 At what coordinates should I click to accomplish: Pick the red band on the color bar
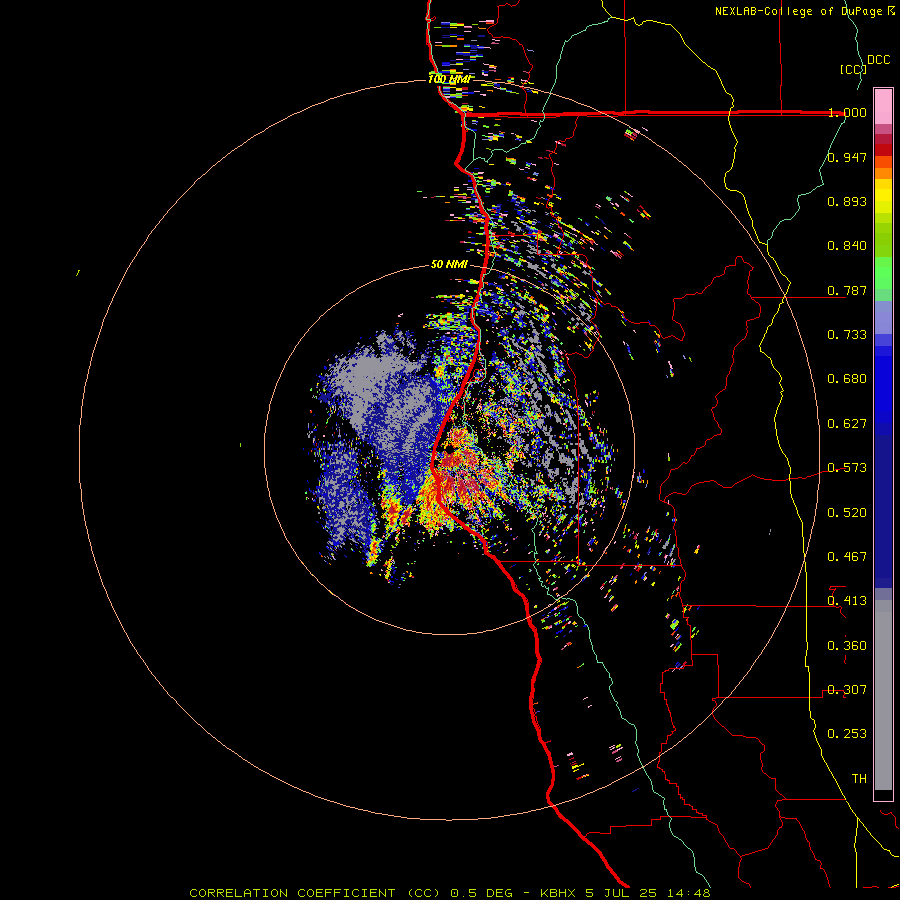[x=883, y=150]
